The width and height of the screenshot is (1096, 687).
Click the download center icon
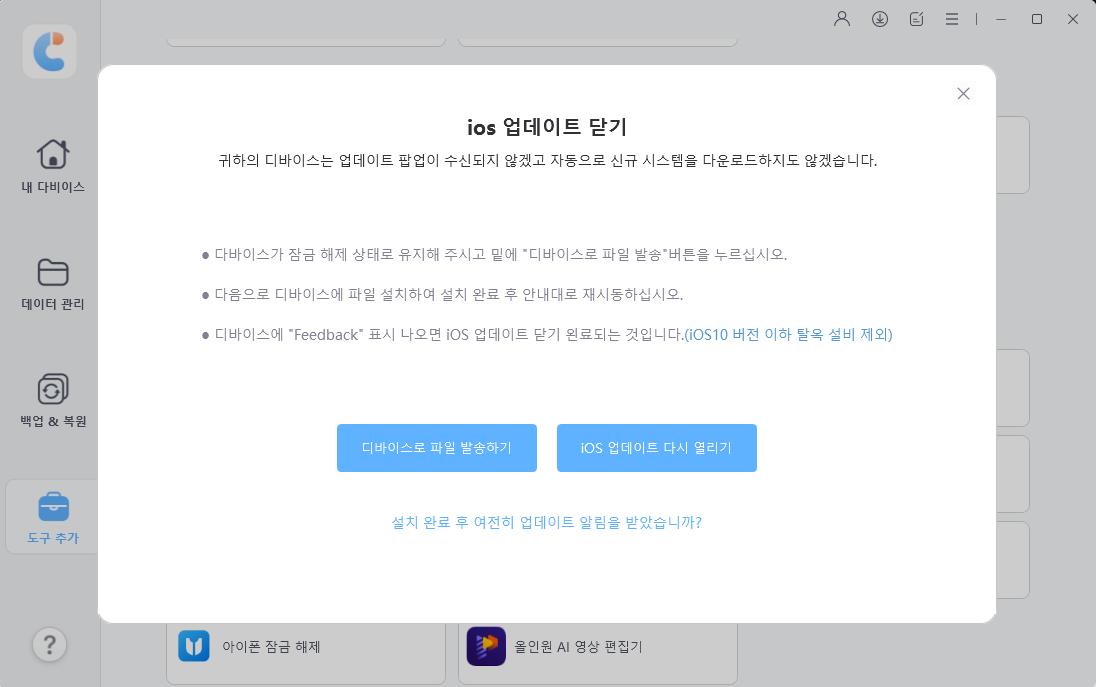click(880, 18)
